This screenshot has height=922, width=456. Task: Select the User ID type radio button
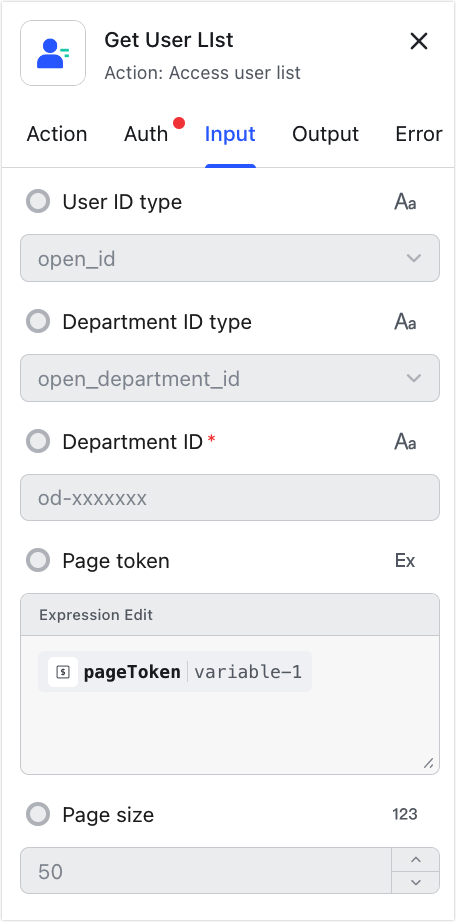(38, 202)
